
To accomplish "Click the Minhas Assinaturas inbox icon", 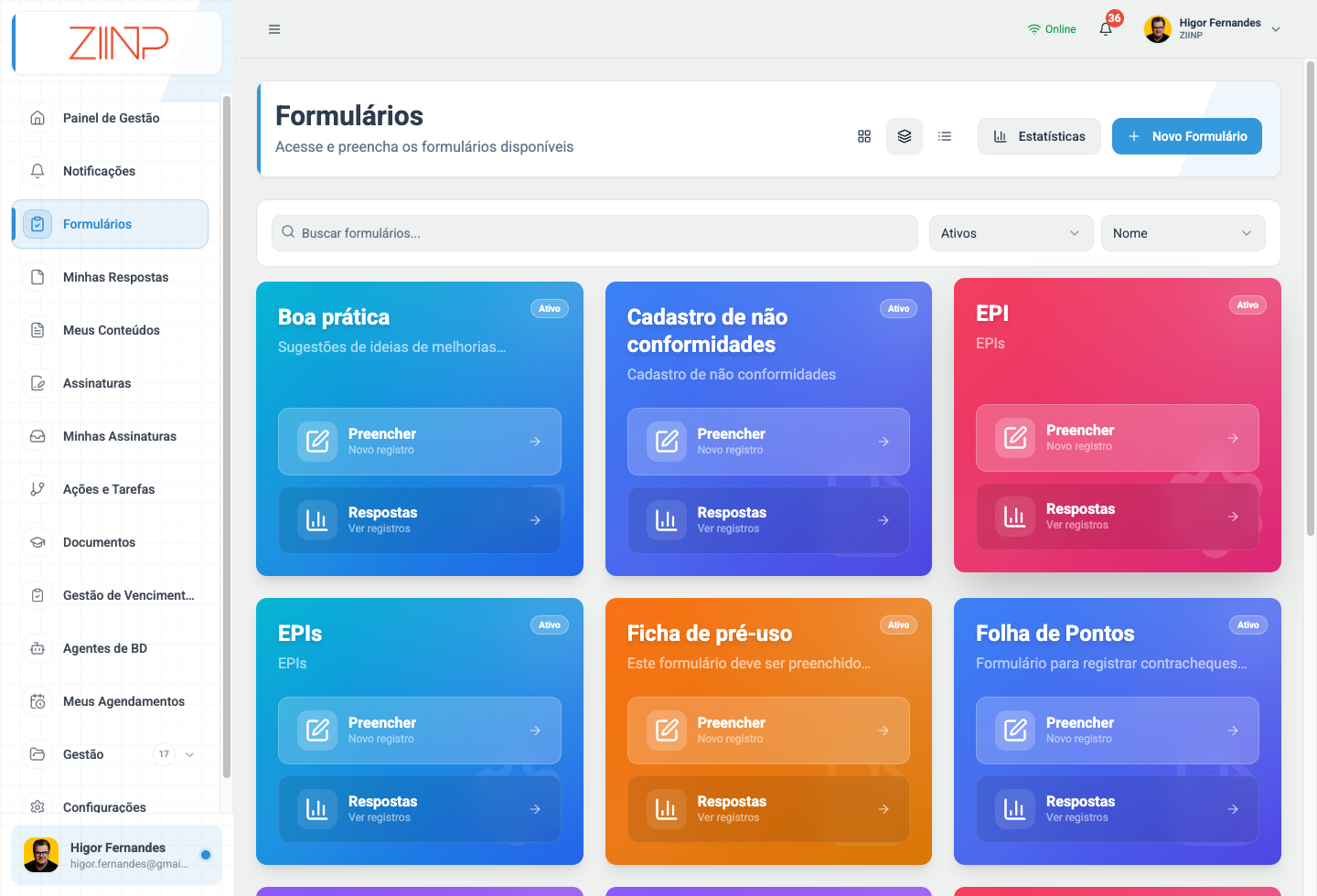I will click(37, 436).
